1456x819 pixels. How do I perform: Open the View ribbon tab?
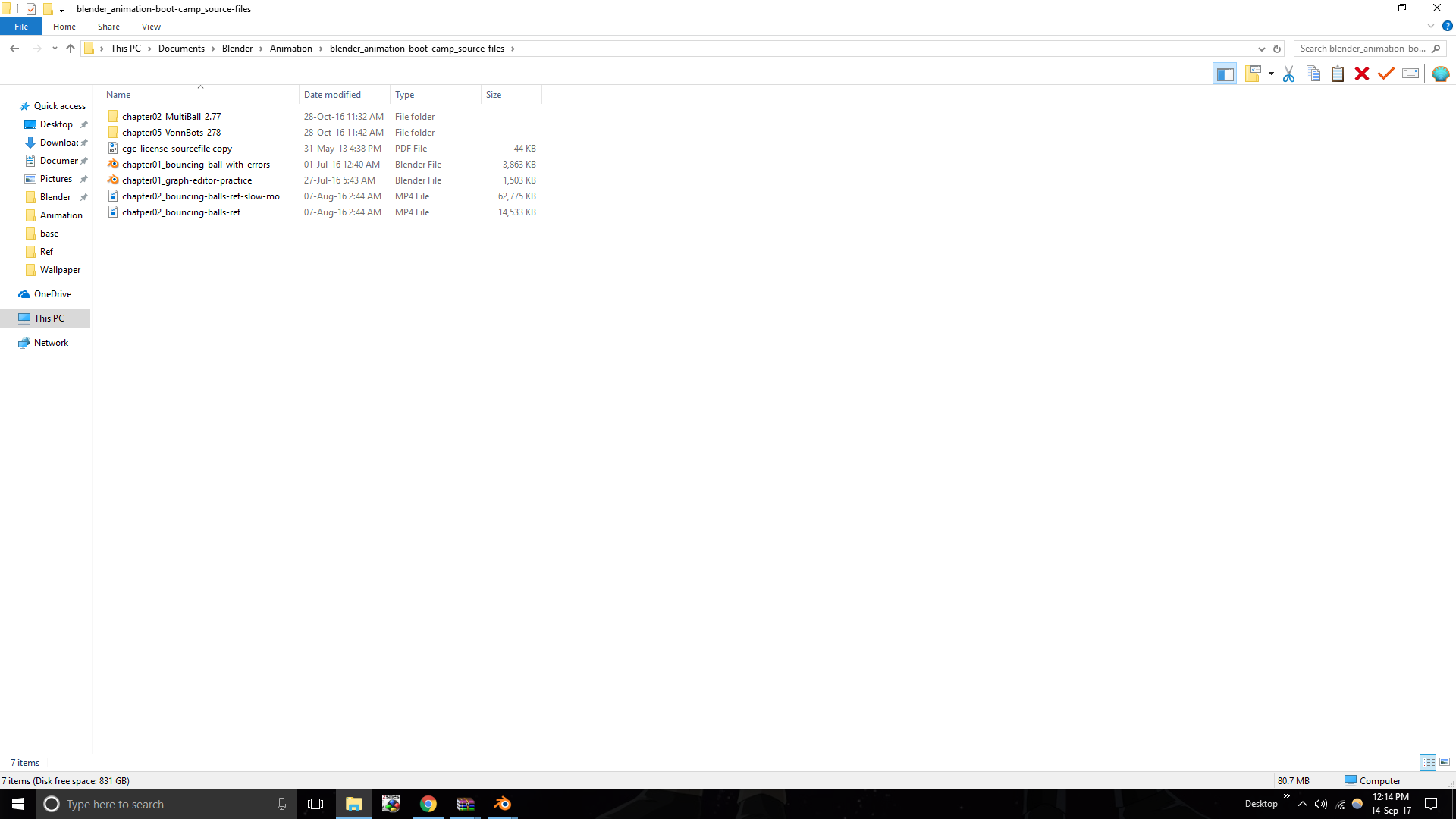click(x=151, y=27)
